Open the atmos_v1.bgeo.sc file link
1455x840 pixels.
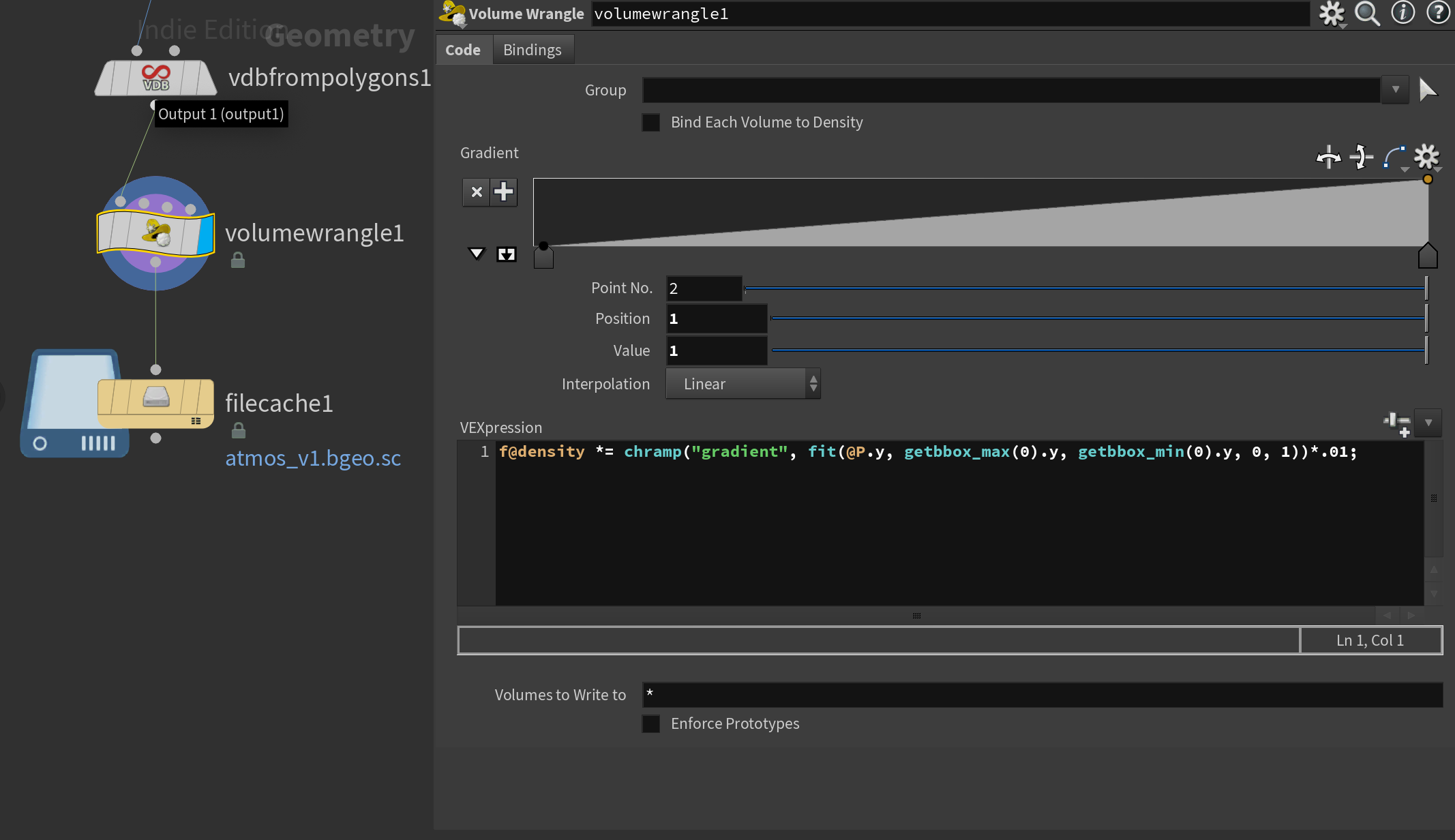click(313, 458)
